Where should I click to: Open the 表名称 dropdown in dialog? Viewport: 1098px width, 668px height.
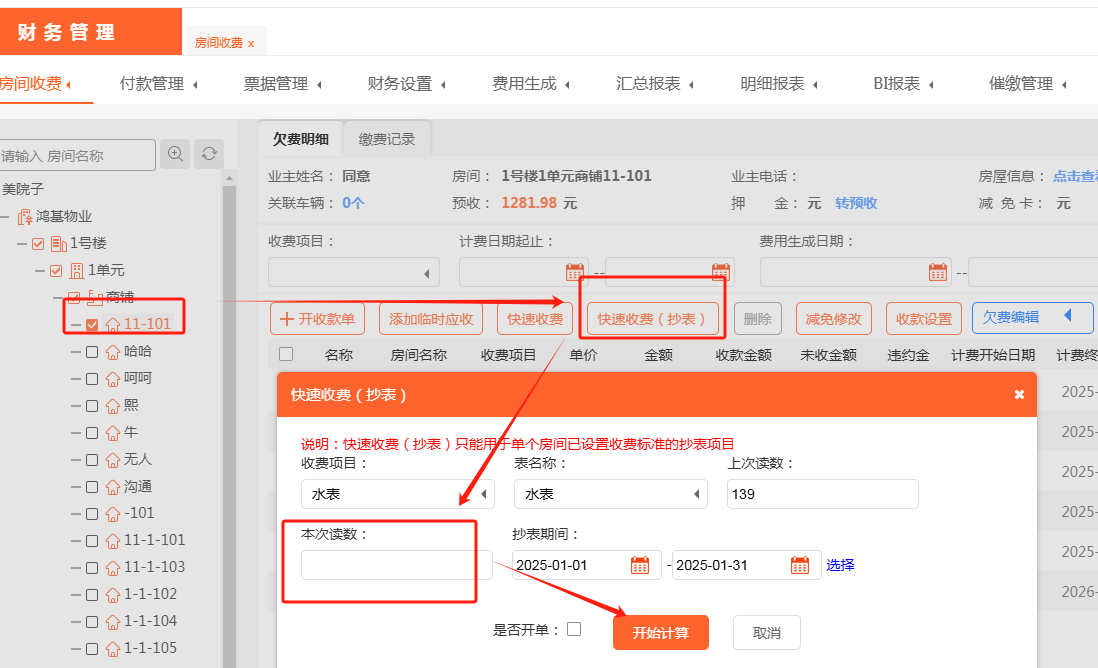[610, 494]
